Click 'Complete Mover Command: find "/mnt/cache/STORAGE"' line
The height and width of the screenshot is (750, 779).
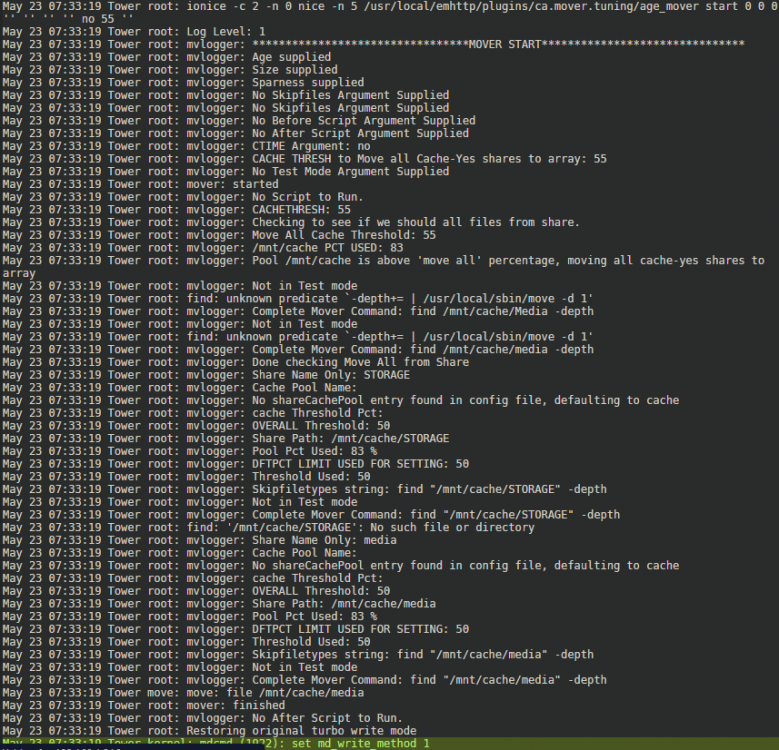point(311,515)
